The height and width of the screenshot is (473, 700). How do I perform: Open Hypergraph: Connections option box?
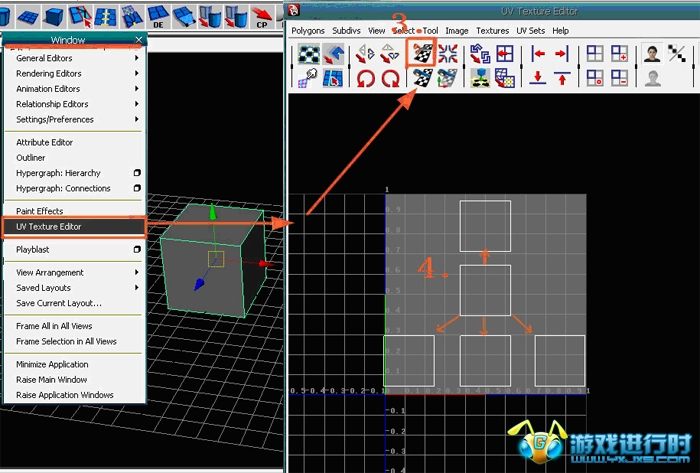point(137,188)
